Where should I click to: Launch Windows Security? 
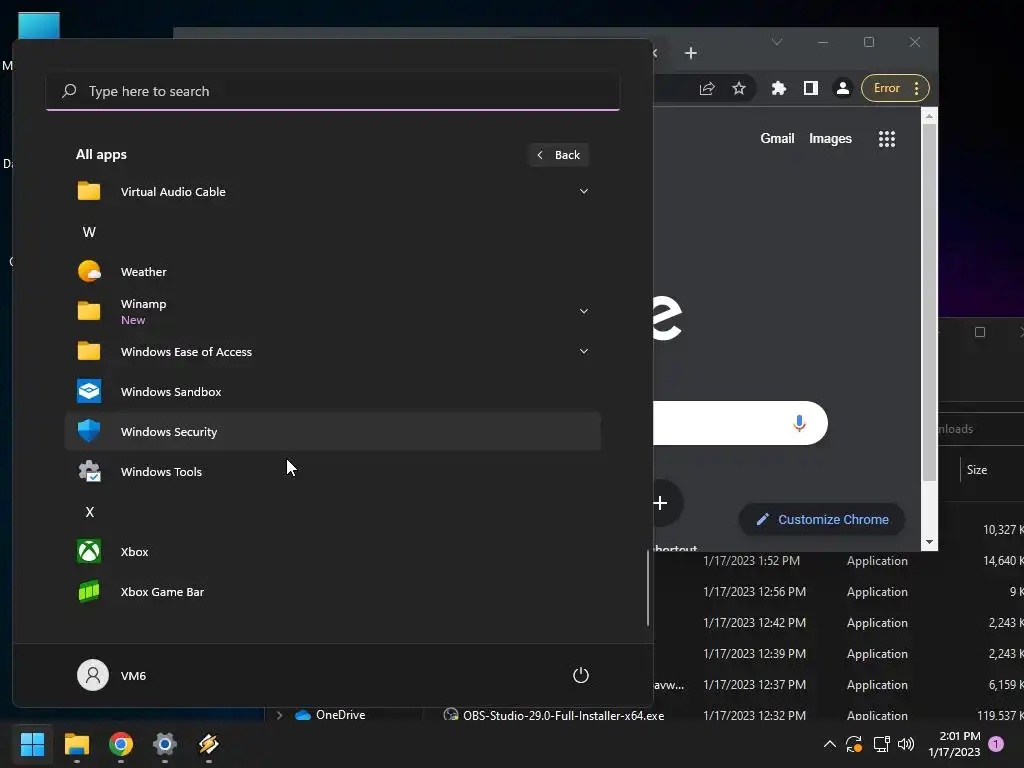point(332,432)
